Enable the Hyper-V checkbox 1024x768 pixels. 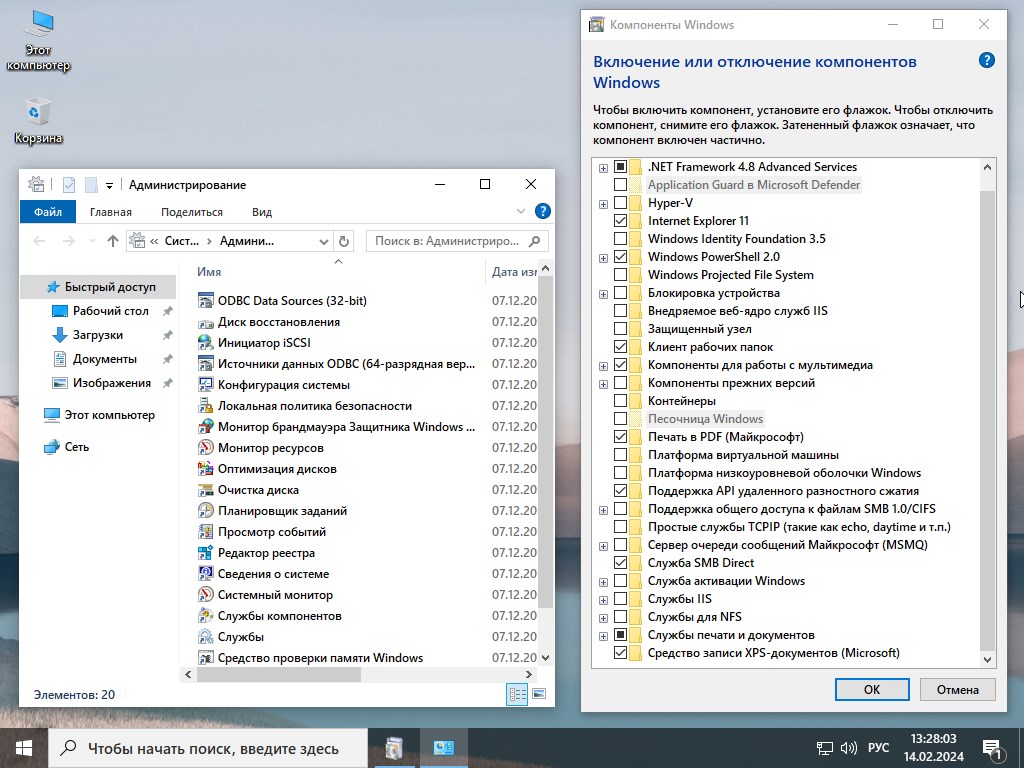[620, 203]
